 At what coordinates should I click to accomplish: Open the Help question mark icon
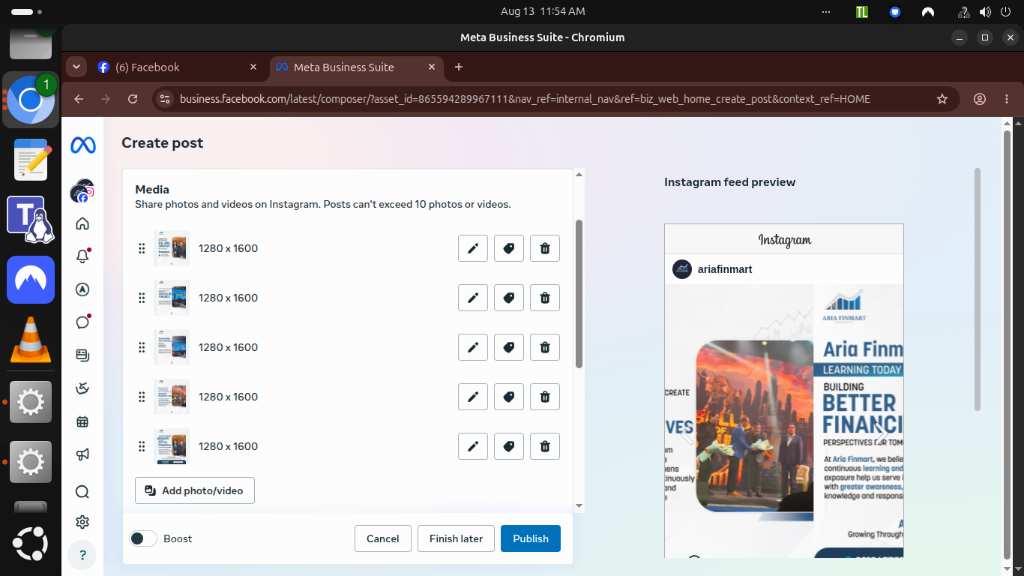(82, 555)
